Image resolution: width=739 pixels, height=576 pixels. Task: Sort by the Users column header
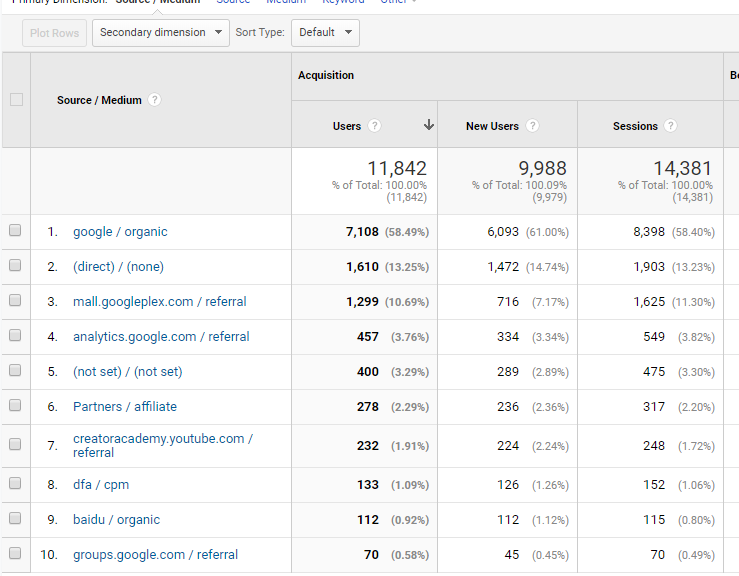tap(346, 126)
